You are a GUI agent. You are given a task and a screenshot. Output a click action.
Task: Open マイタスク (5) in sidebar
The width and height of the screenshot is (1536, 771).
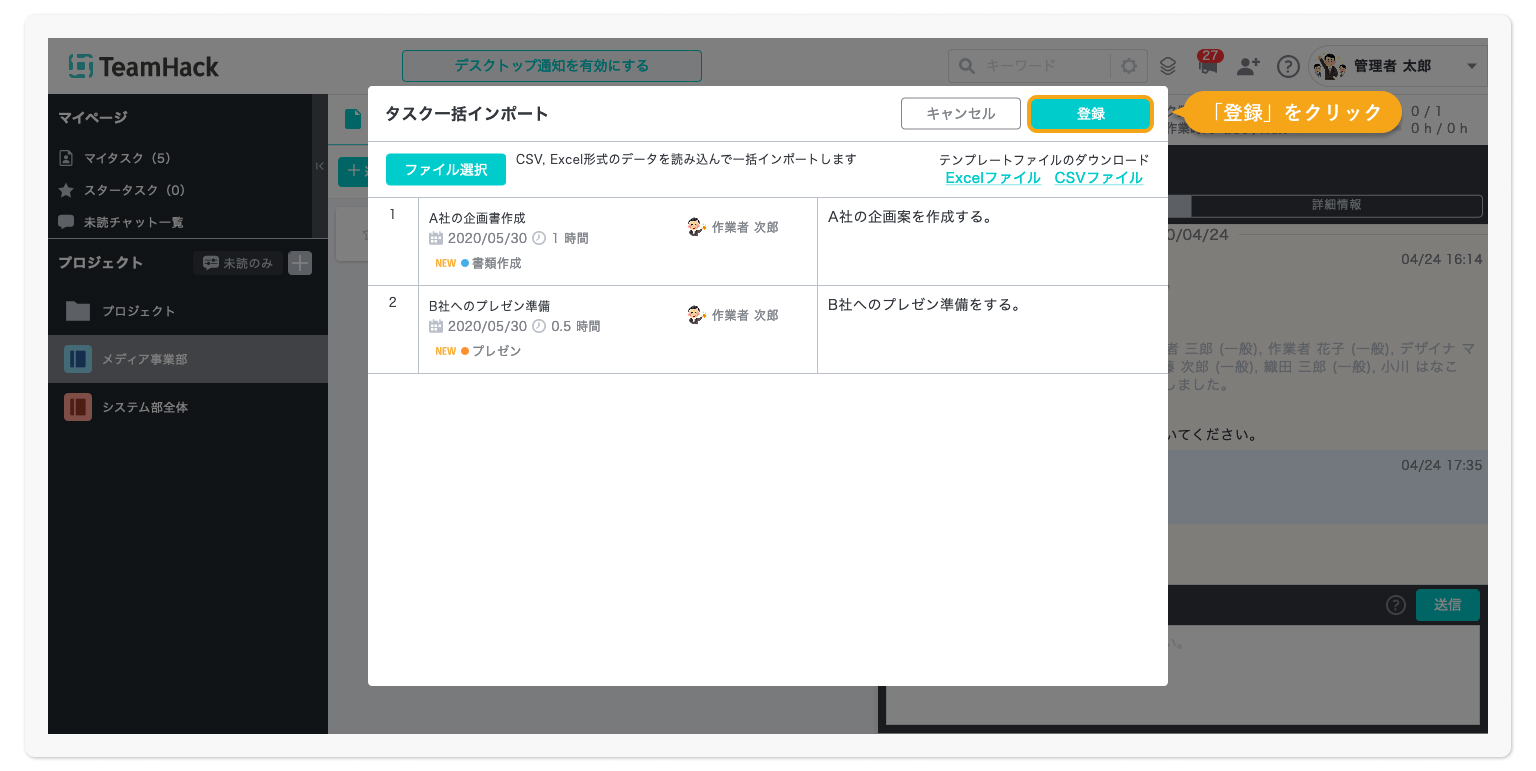127,158
